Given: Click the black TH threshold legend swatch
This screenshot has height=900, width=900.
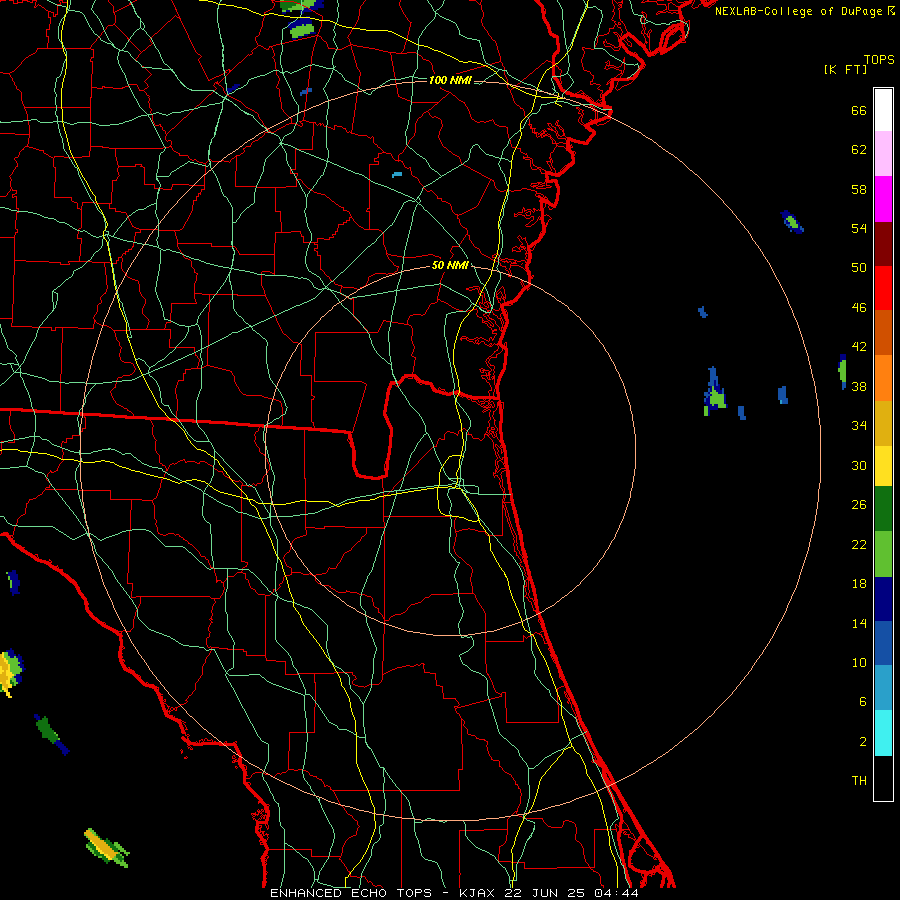Looking at the screenshot, I should click(883, 778).
